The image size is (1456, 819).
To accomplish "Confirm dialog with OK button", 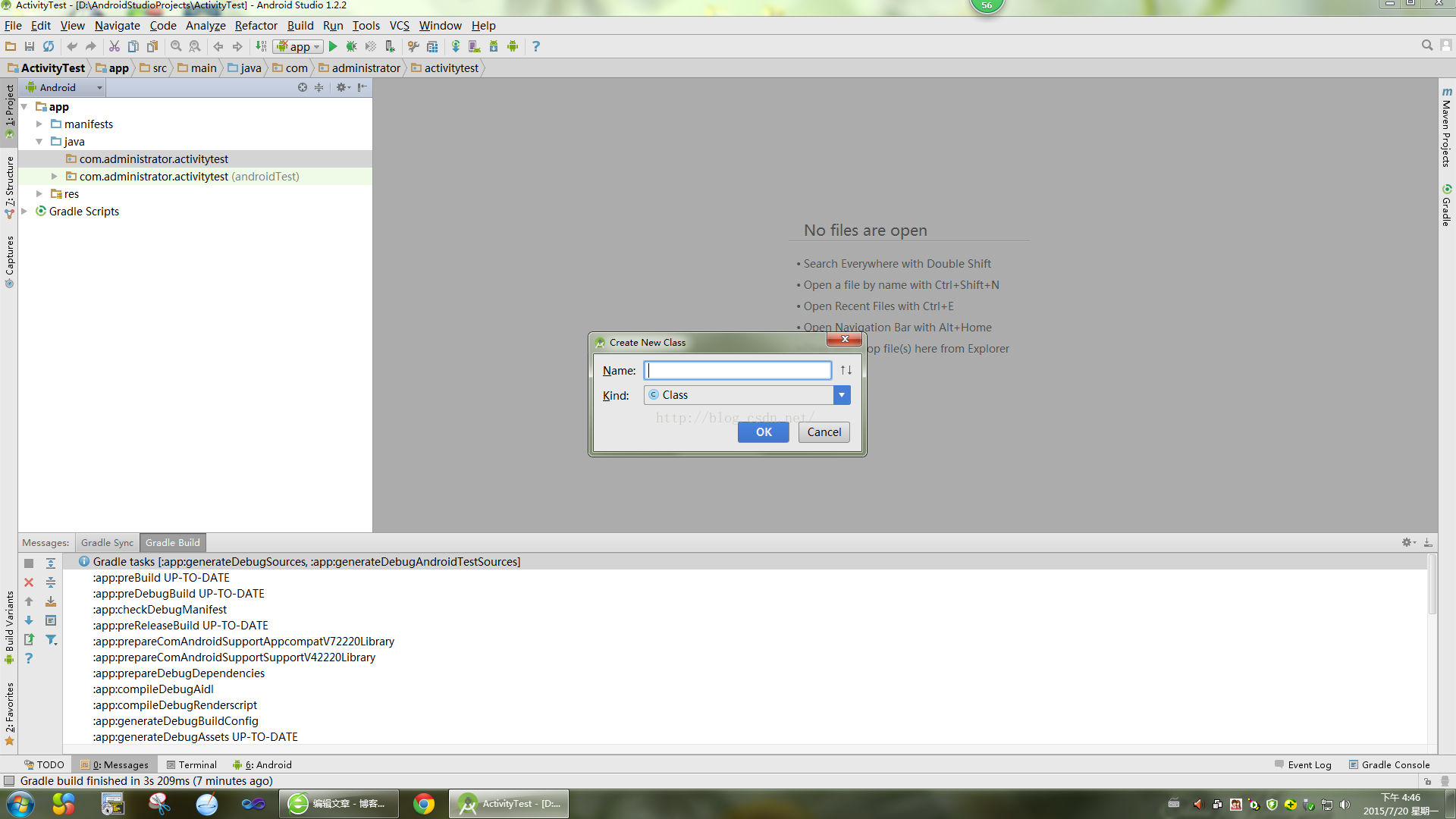I will tap(764, 432).
